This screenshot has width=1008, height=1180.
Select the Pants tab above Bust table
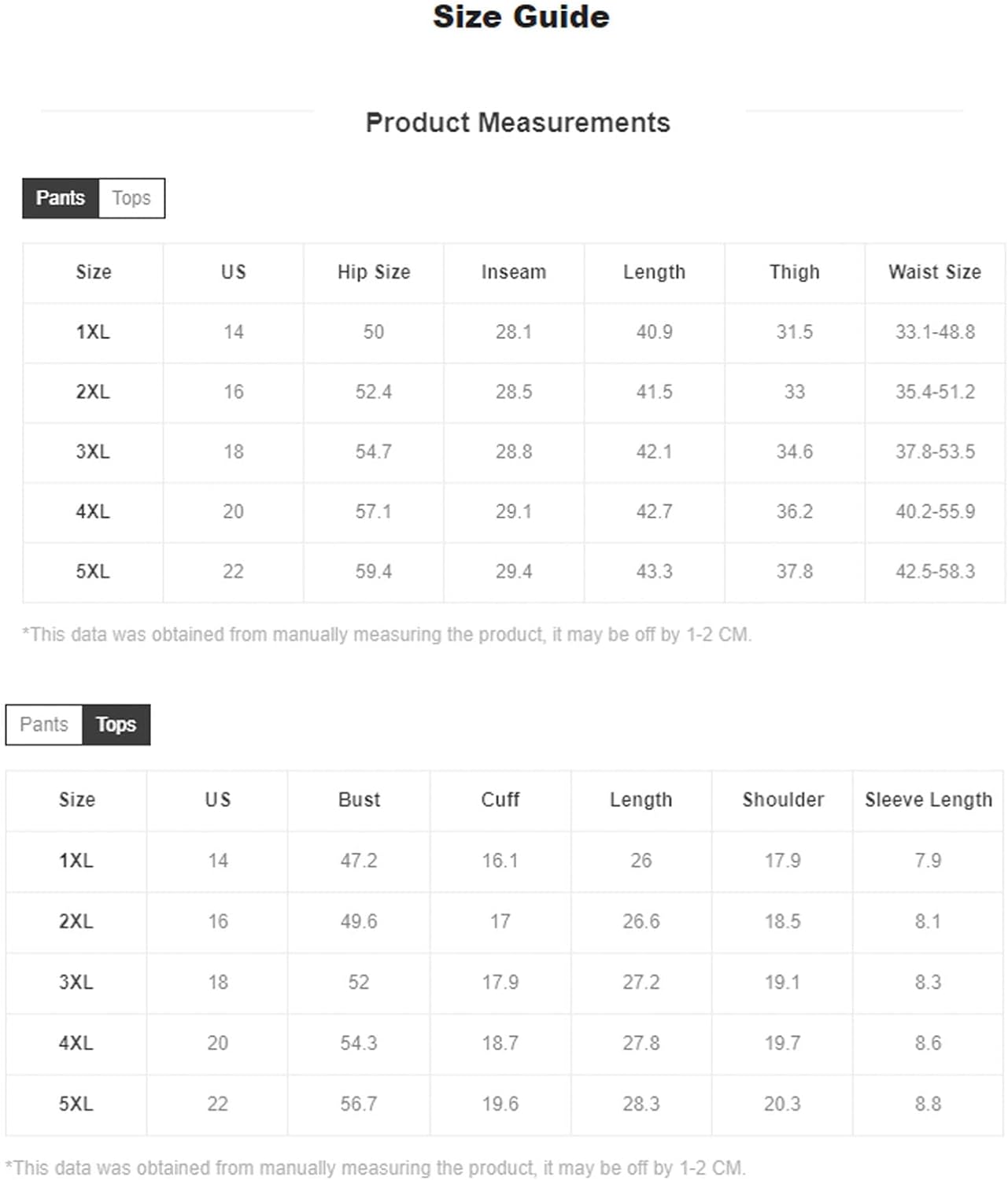point(44,725)
